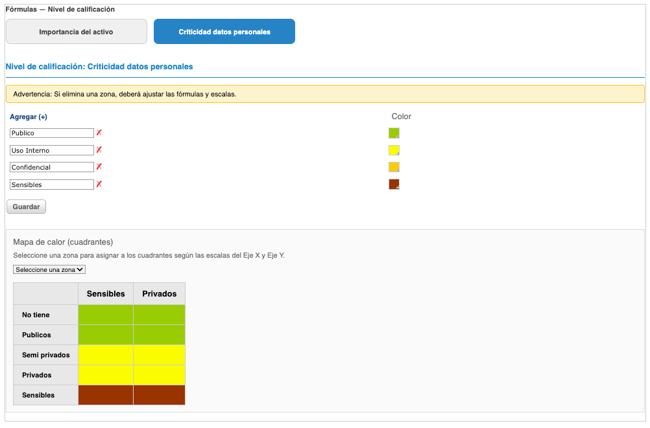Image resolution: width=650 pixels, height=428 pixels.
Task: Click brown cell Sensibles row, Privados column
Action: pyautogui.click(x=159, y=395)
